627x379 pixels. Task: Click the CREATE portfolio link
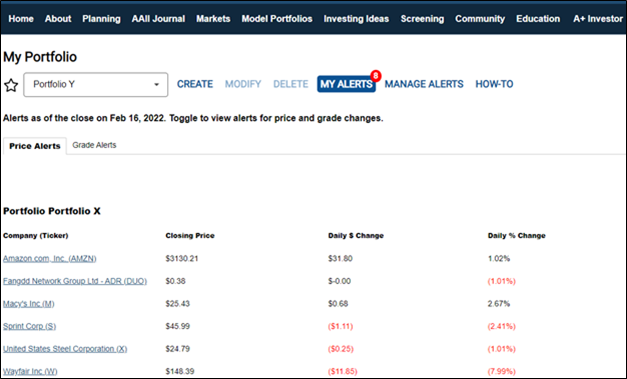195,84
